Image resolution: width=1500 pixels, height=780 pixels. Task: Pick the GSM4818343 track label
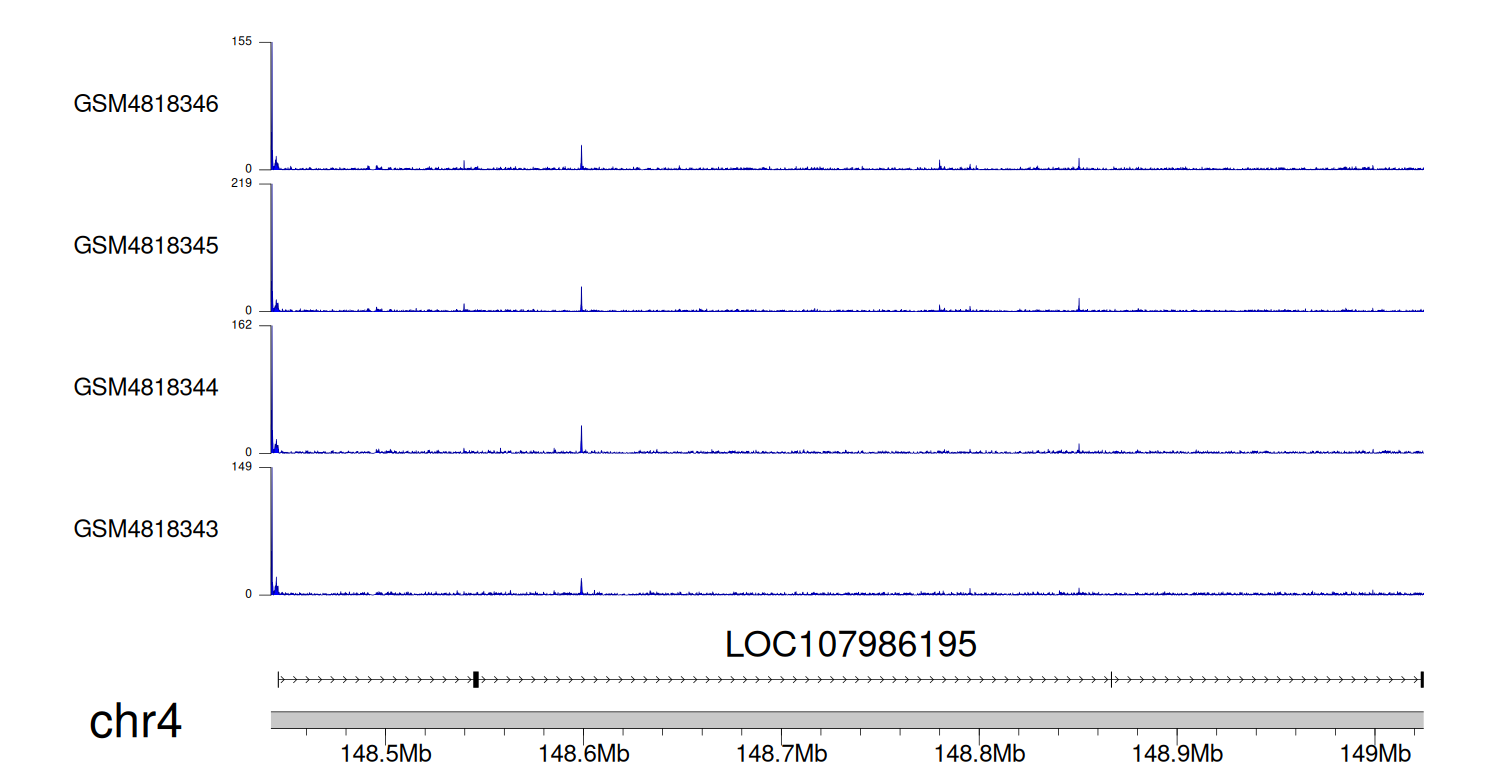tap(146, 528)
